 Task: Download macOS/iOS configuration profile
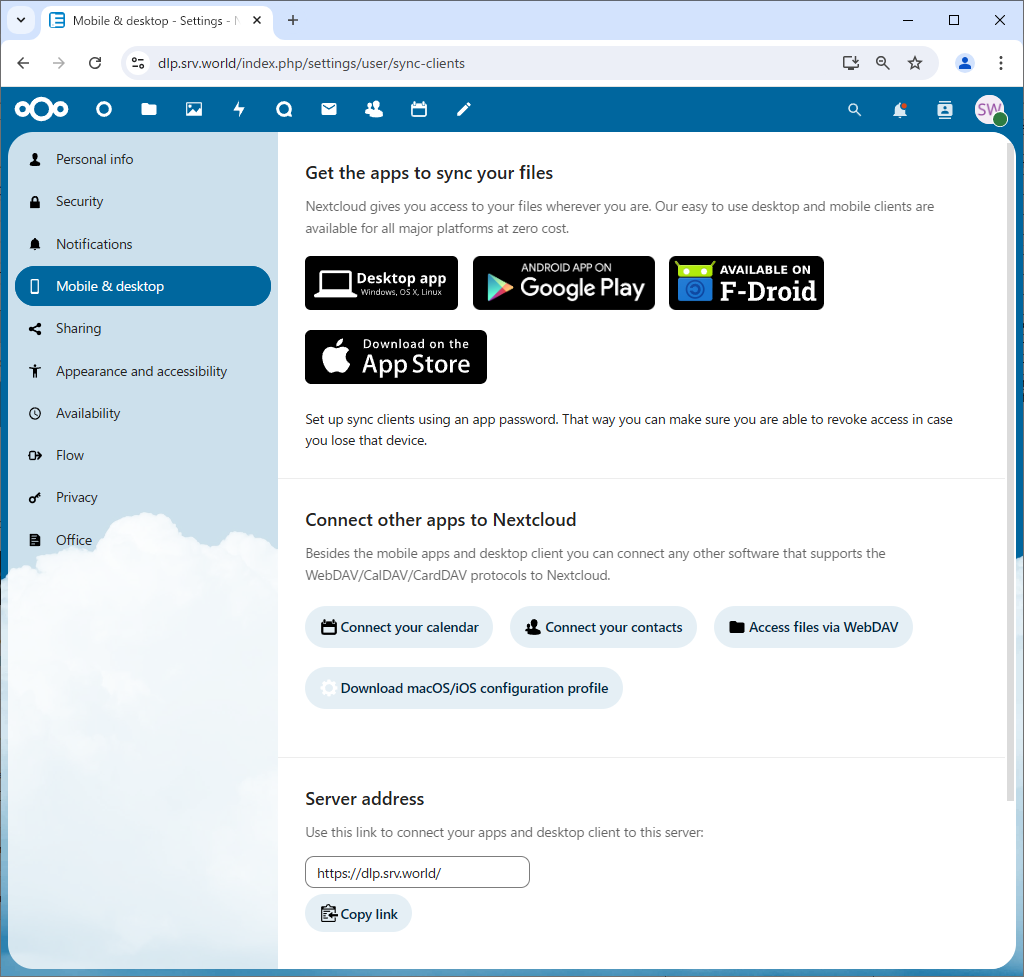(x=464, y=688)
